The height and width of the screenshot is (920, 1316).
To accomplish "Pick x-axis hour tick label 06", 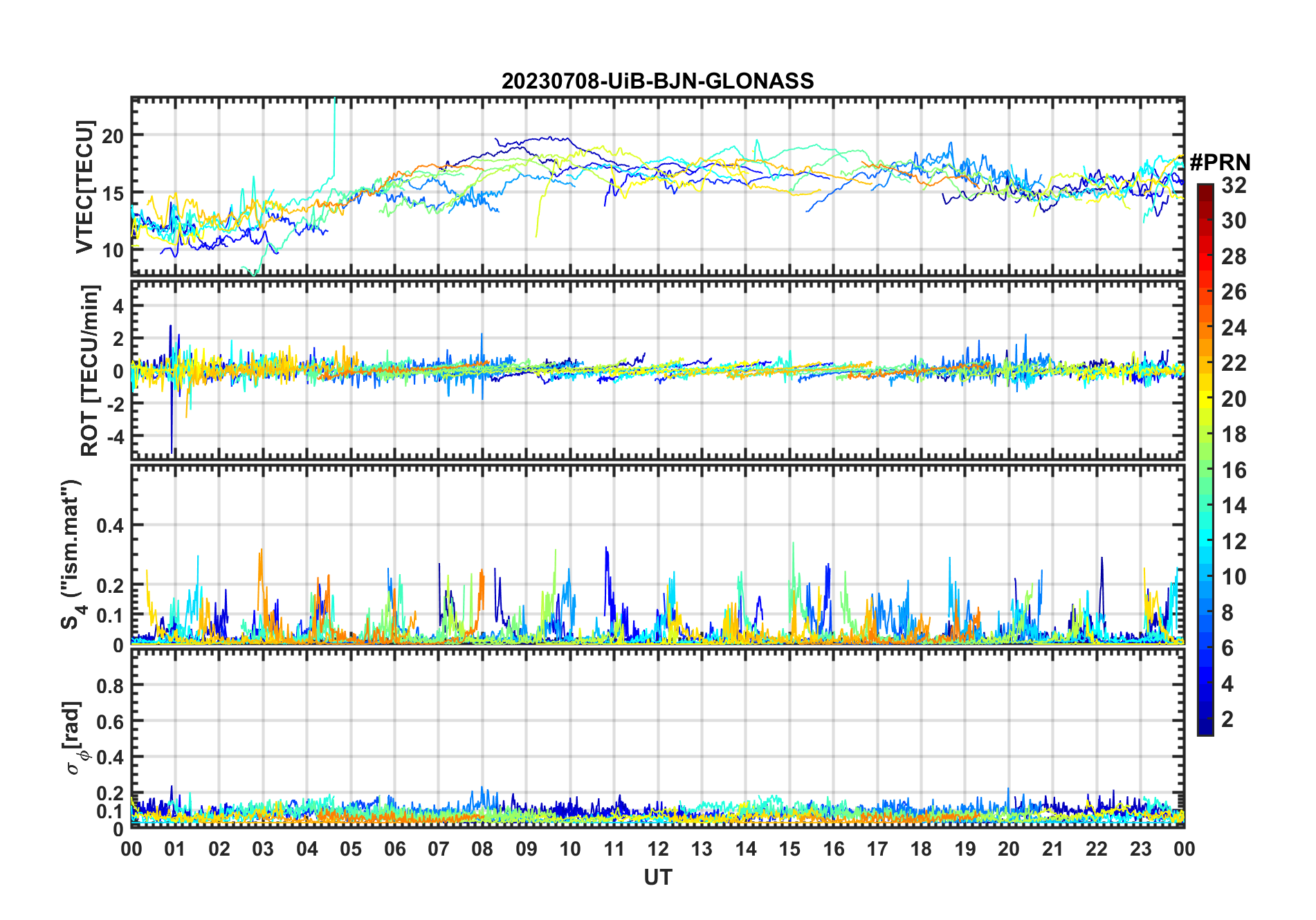I will 394,849.
